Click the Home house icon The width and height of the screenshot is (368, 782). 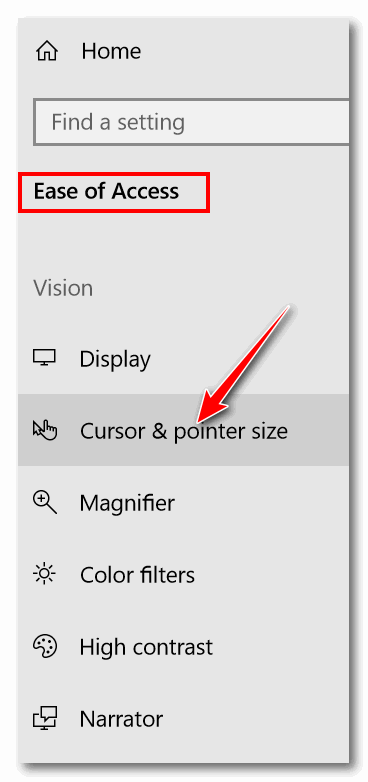46,51
